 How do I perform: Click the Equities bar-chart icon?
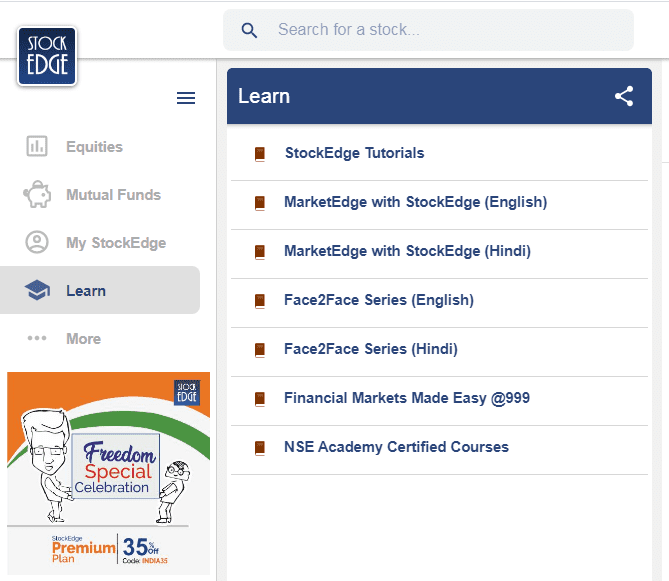(37, 146)
